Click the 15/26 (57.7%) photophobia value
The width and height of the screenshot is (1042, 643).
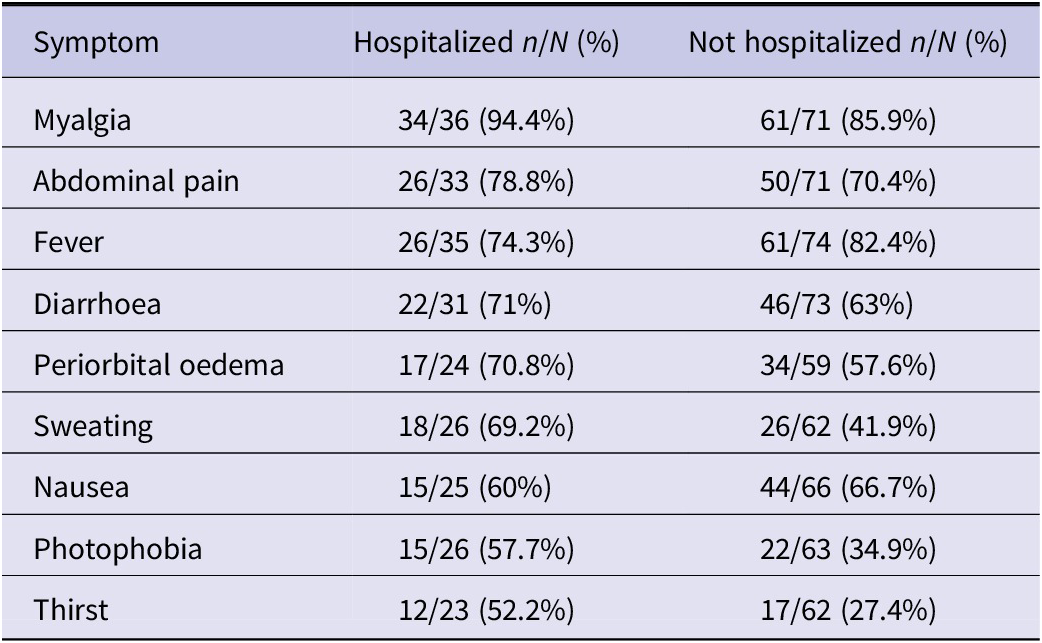(x=486, y=549)
